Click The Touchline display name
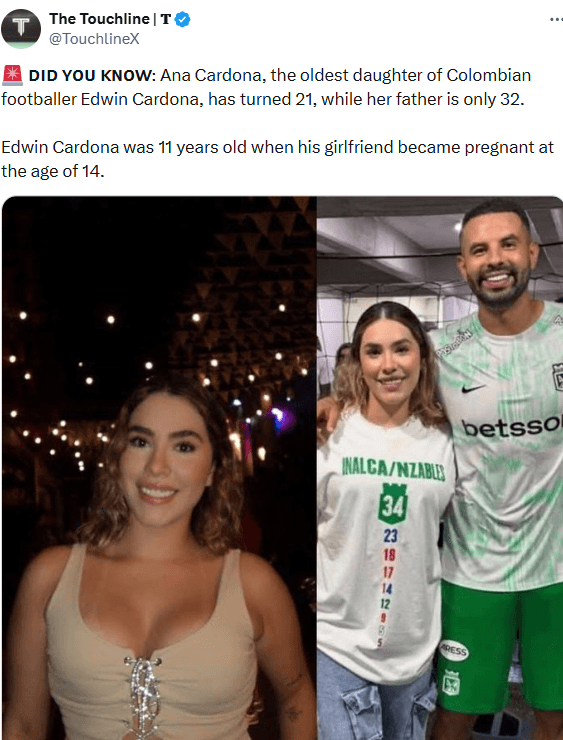 99,19
